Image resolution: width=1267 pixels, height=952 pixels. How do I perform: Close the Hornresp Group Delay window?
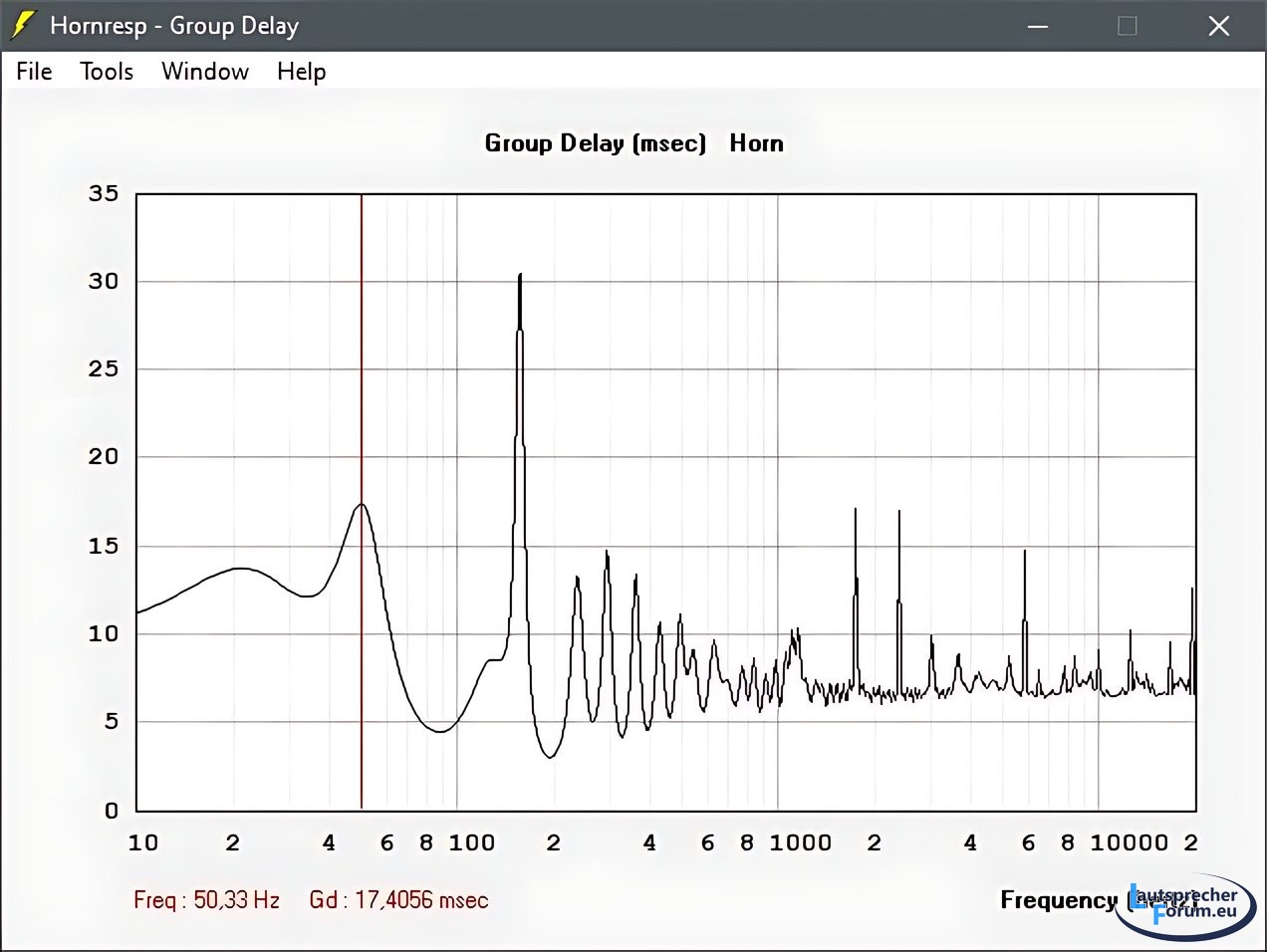click(1218, 26)
